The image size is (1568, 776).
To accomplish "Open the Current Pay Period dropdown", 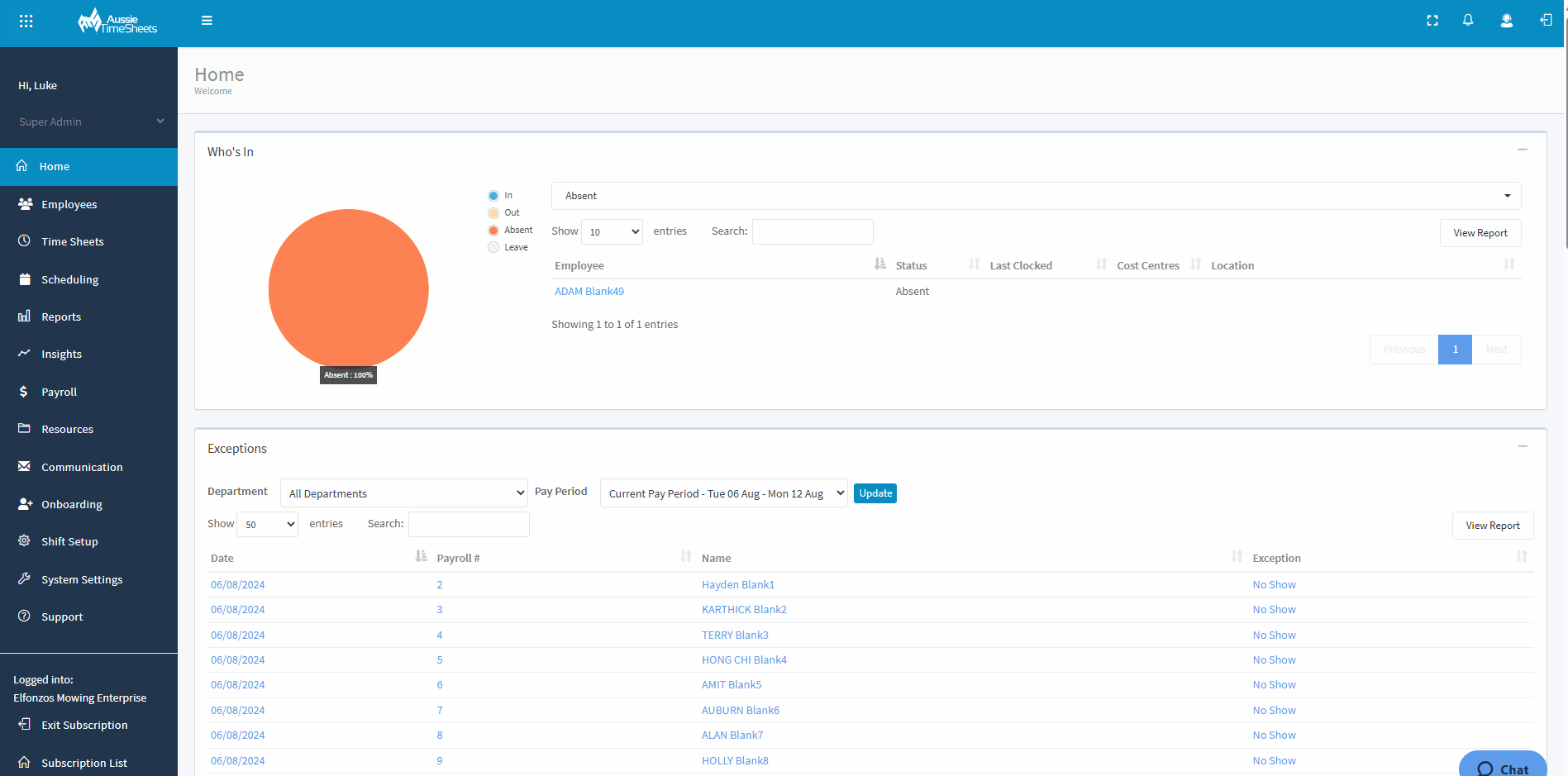I will (x=723, y=493).
